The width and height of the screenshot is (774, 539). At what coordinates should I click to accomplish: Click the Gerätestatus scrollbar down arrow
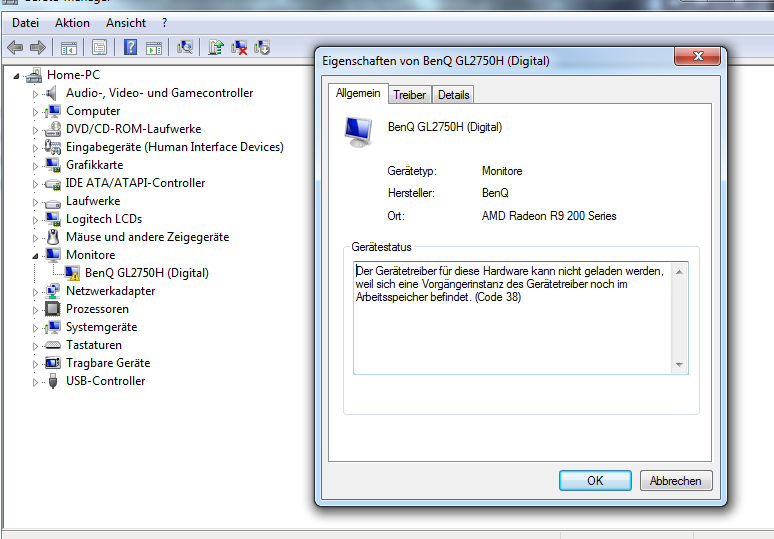pos(679,364)
